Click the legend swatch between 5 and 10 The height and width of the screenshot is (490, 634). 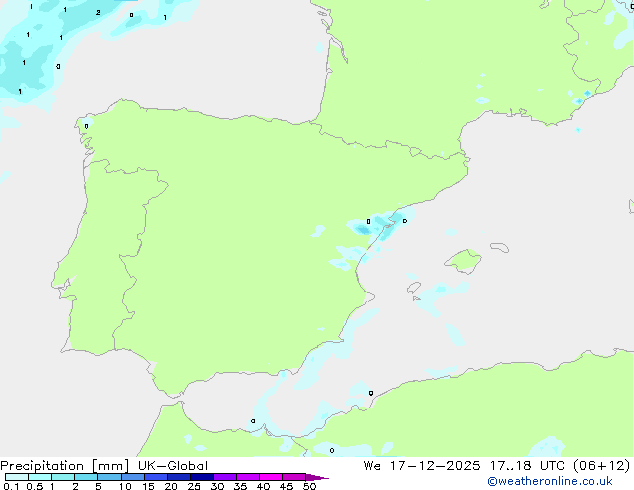coord(109,477)
